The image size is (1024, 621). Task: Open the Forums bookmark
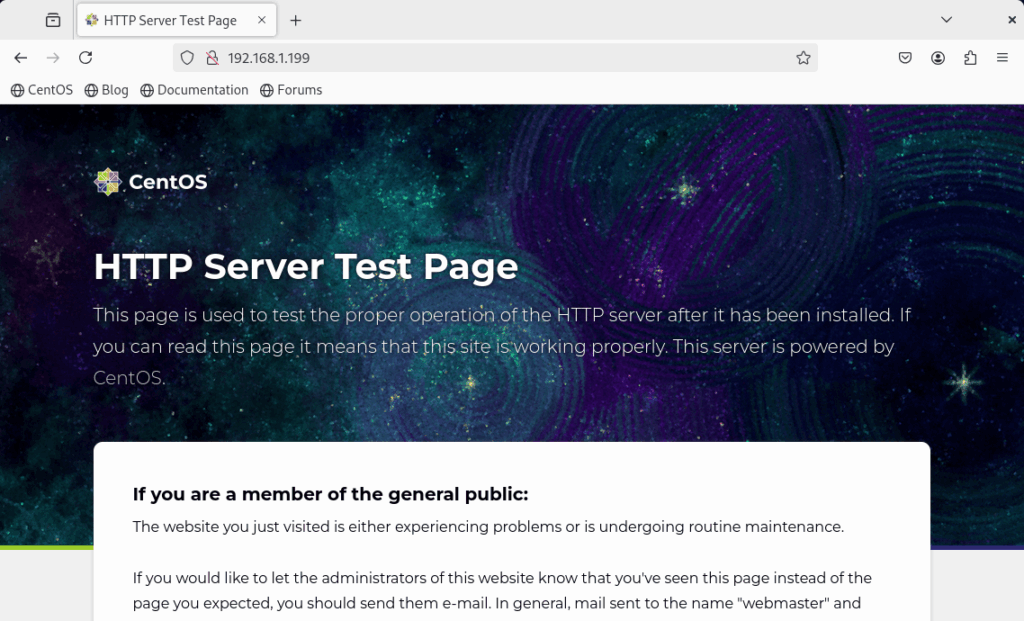coord(291,90)
